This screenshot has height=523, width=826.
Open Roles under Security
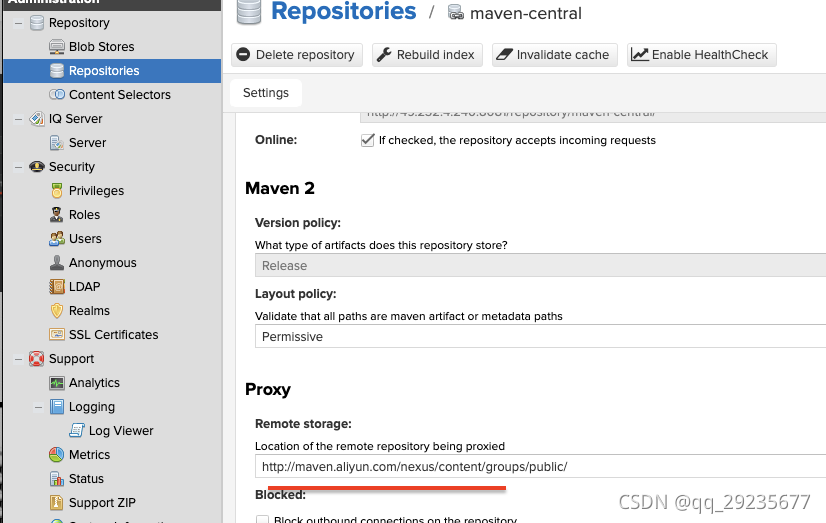[84, 214]
